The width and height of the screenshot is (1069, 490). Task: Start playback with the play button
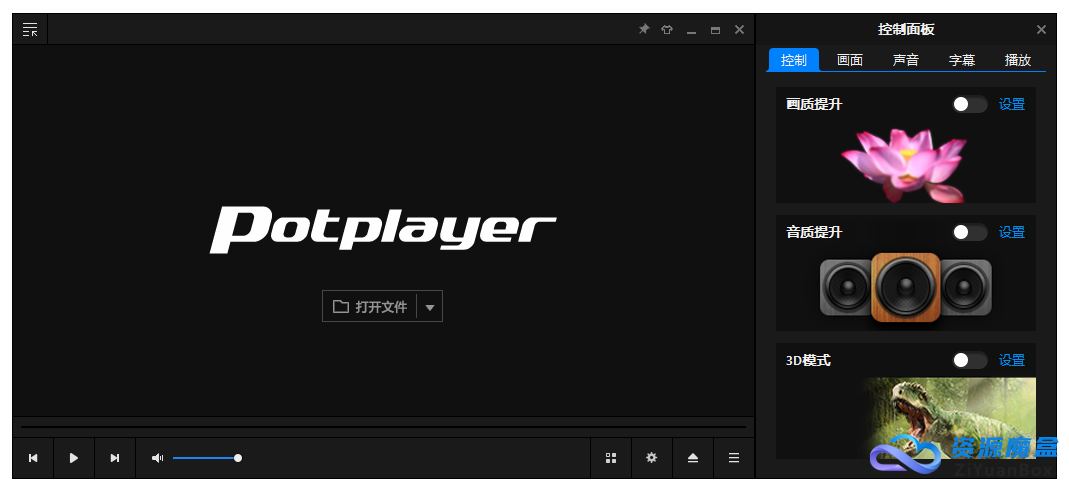pyautogui.click(x=74, y=458)
